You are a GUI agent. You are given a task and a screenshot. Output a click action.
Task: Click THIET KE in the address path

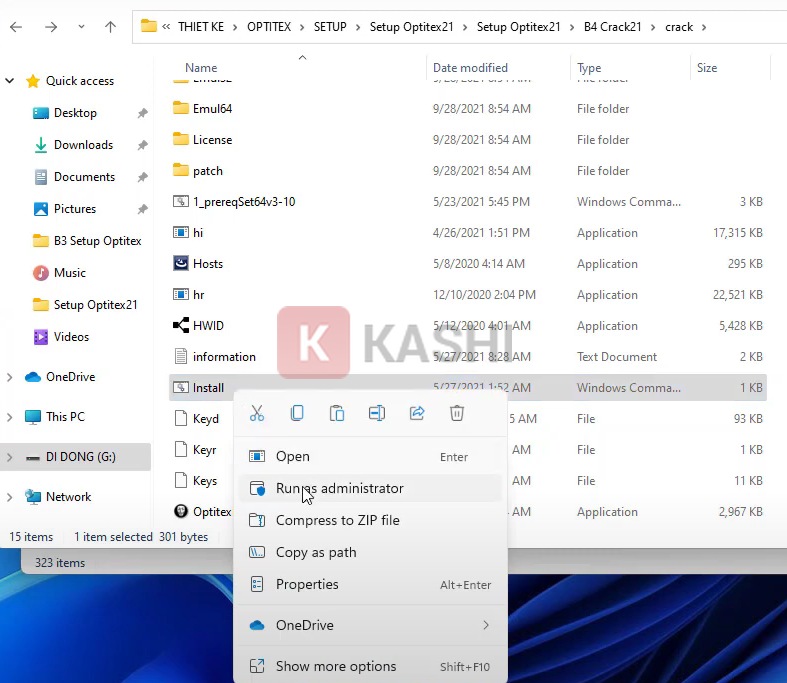pyautogui.click(x=201, y=27)
